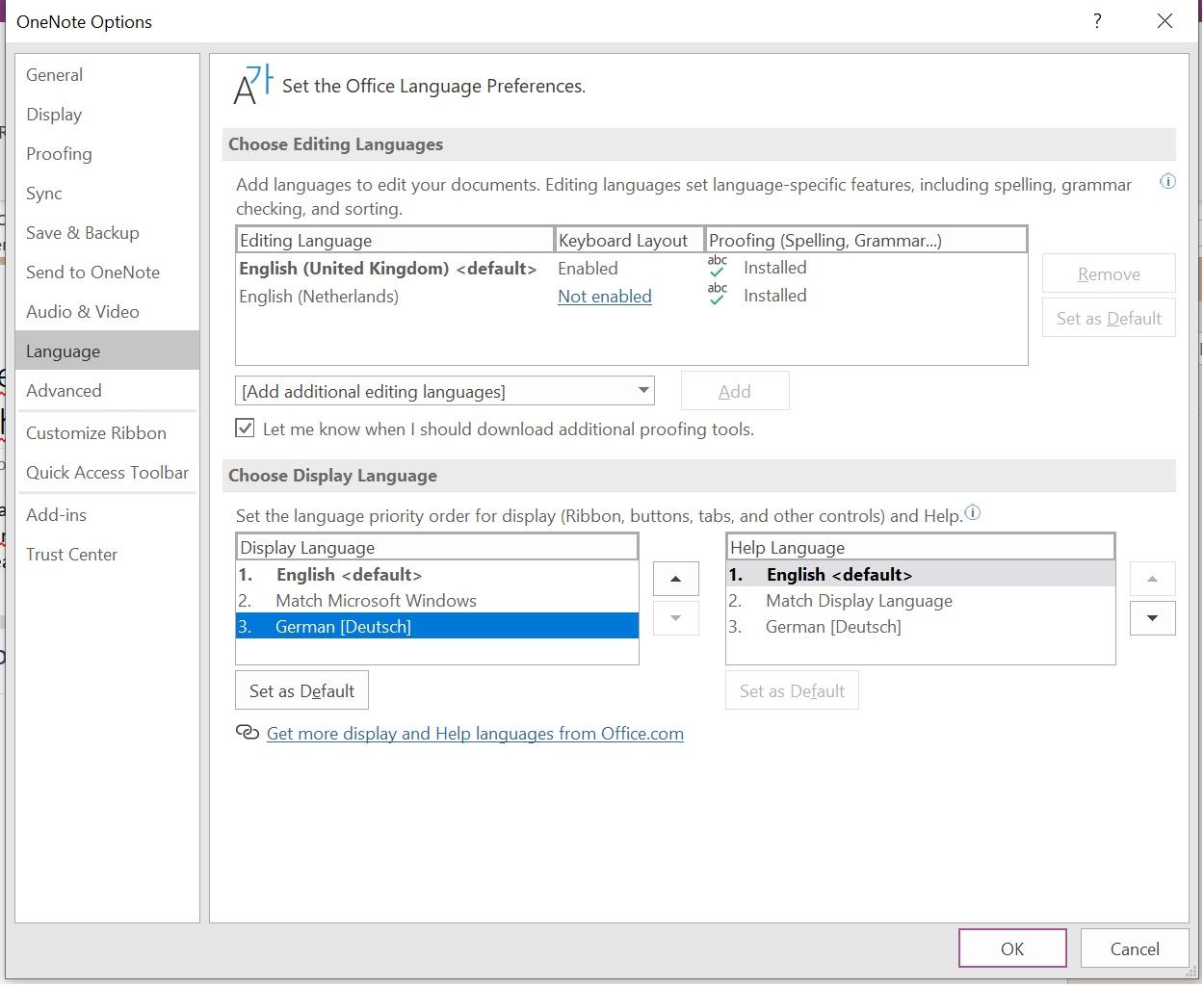This screenshot has height=987, width=1204.
Task: Open Get more display and Help languages link
Action: point(475,733)
